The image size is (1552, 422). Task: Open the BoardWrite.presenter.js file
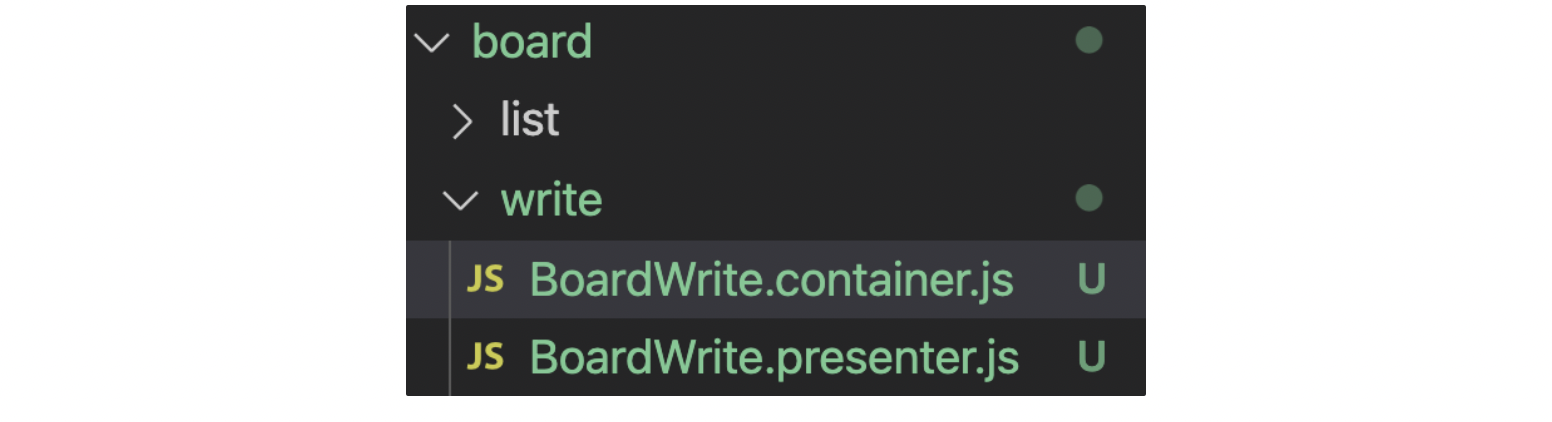click(x=774, y=357)
